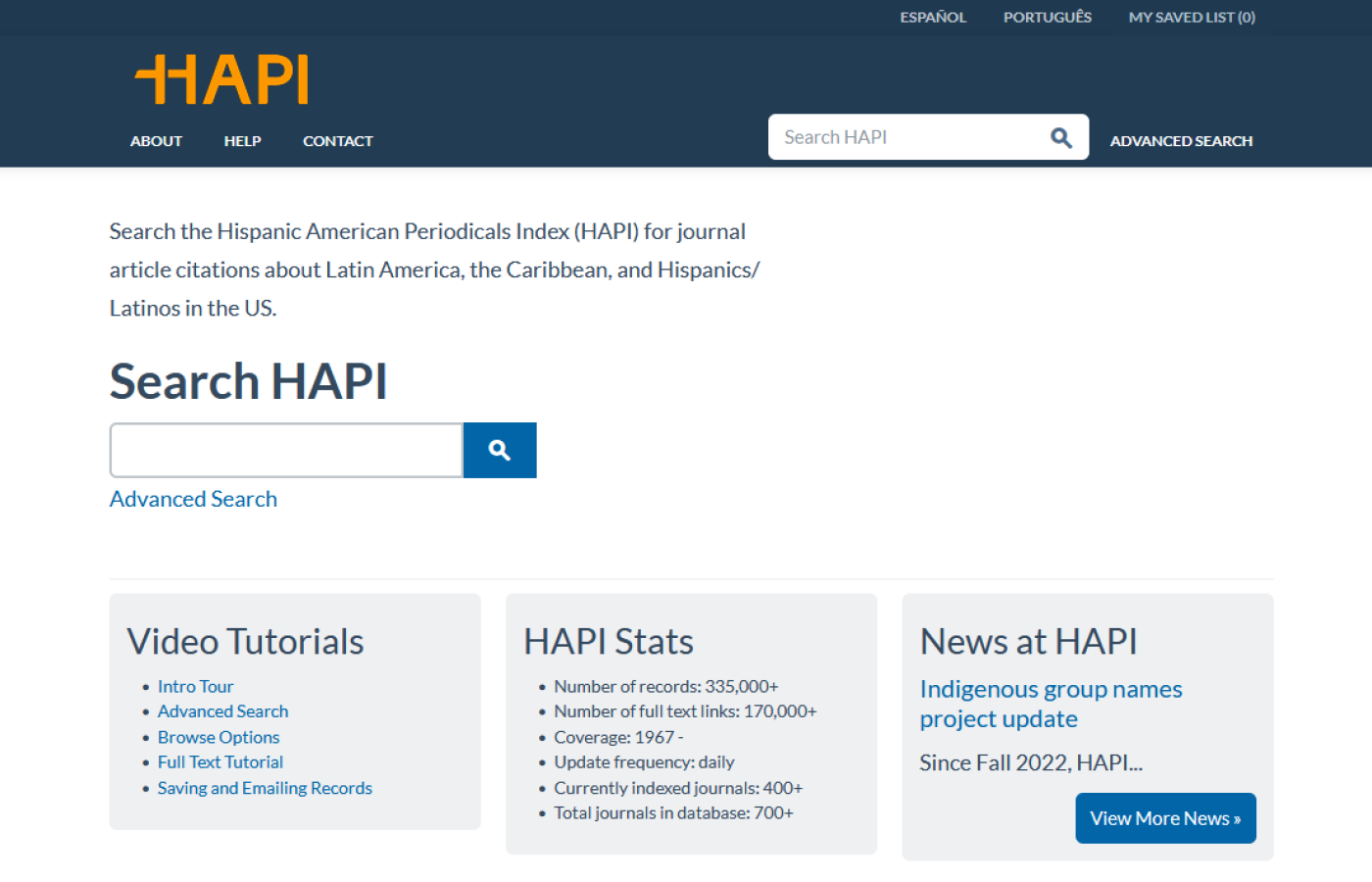Open MY SAVED LIST
Image resolution: width=1372 pixels, height=882 pixels.
point(1192,17)
